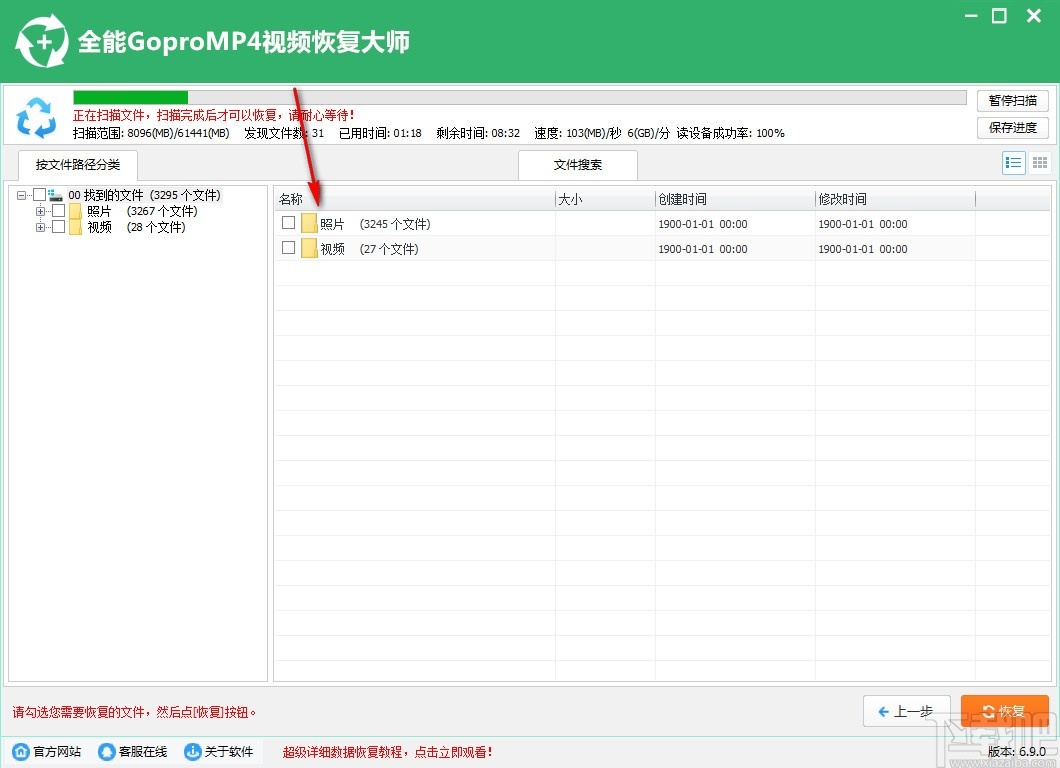The width and height of the screenshot is (1060, 768).
Task: Open the 按文件路径分类 tab
Action: (78, 165)
